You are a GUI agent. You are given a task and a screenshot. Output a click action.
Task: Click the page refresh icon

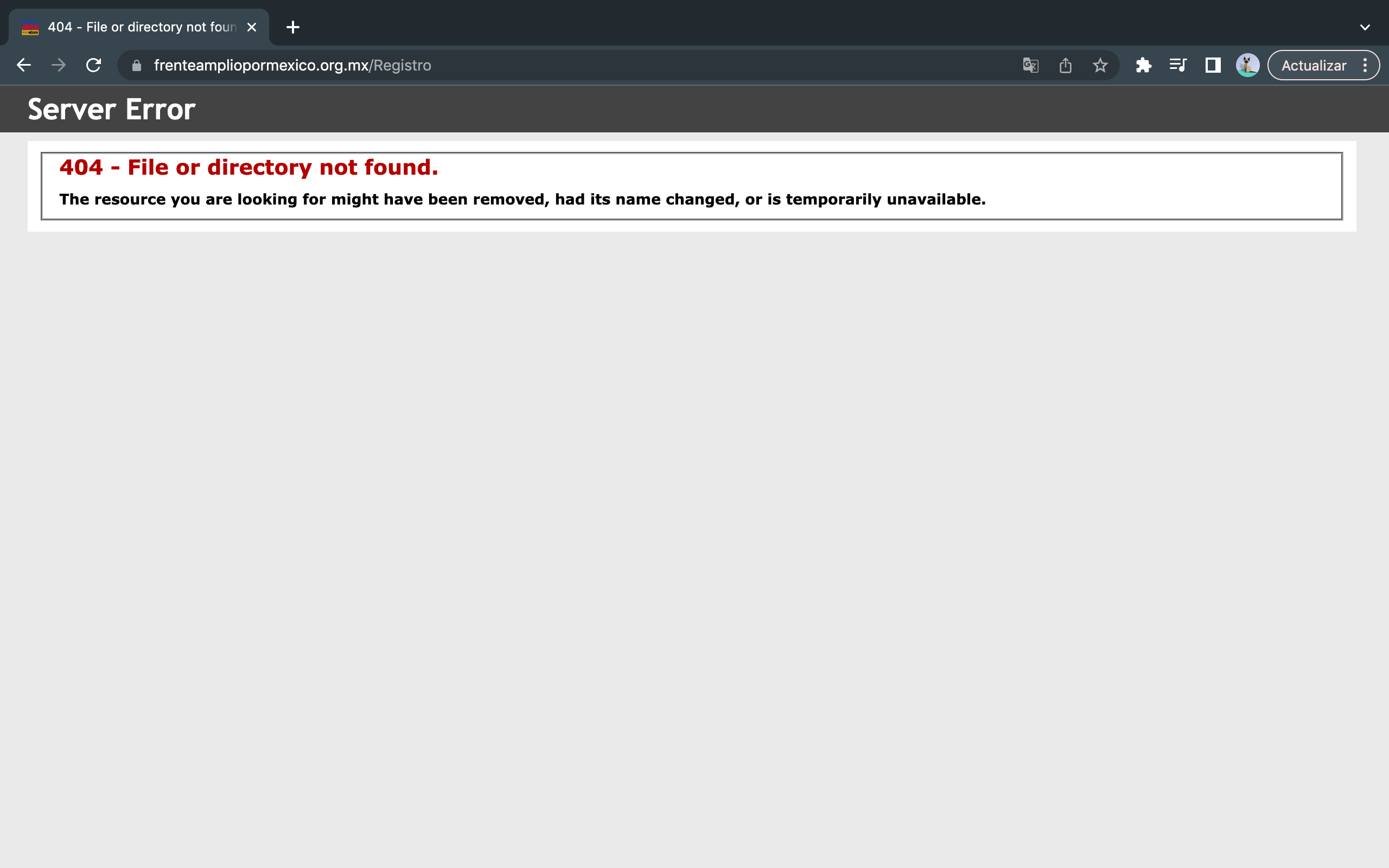coord(93,65)
